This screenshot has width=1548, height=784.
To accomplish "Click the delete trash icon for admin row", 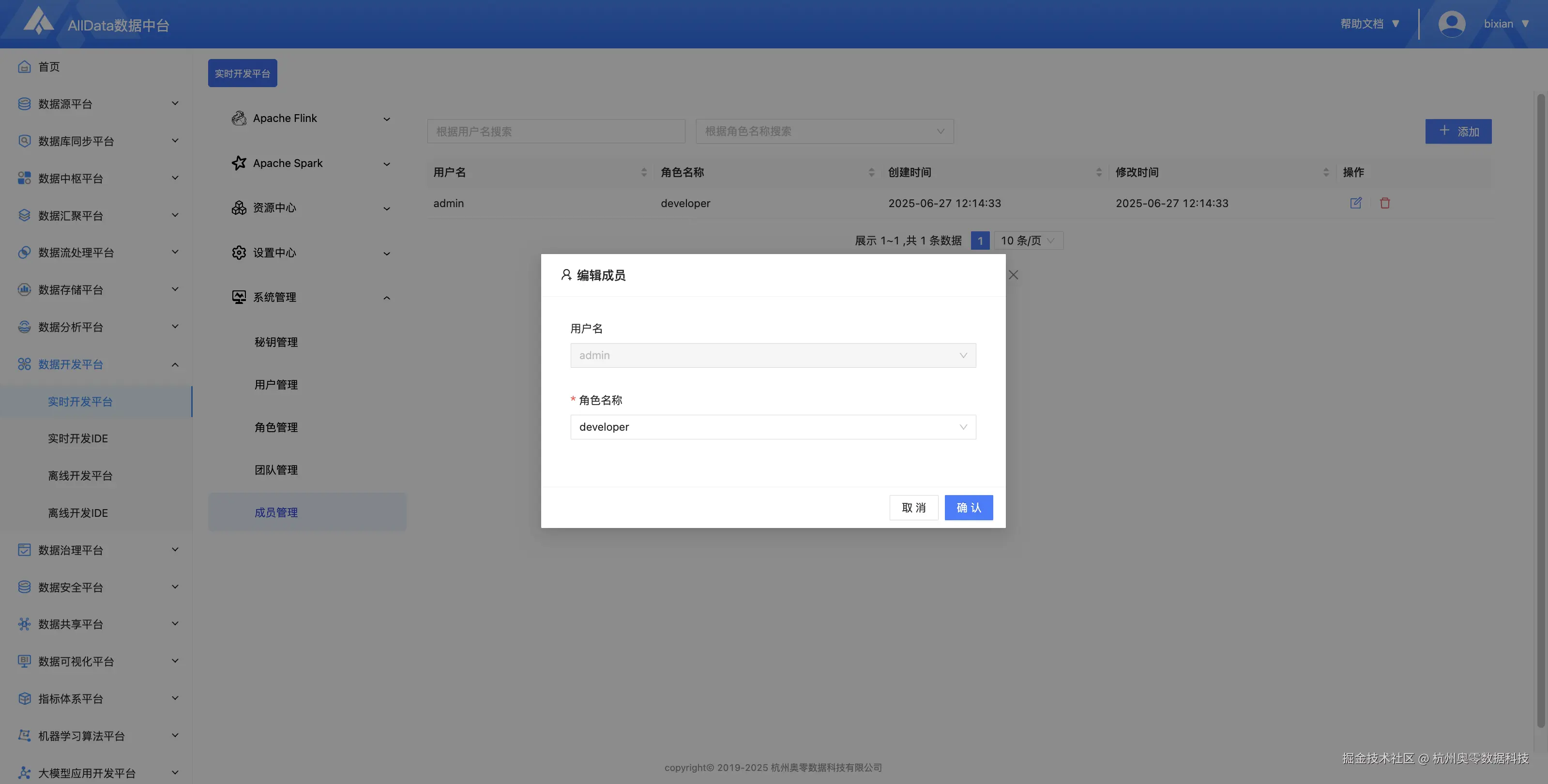I will 1385,203.
